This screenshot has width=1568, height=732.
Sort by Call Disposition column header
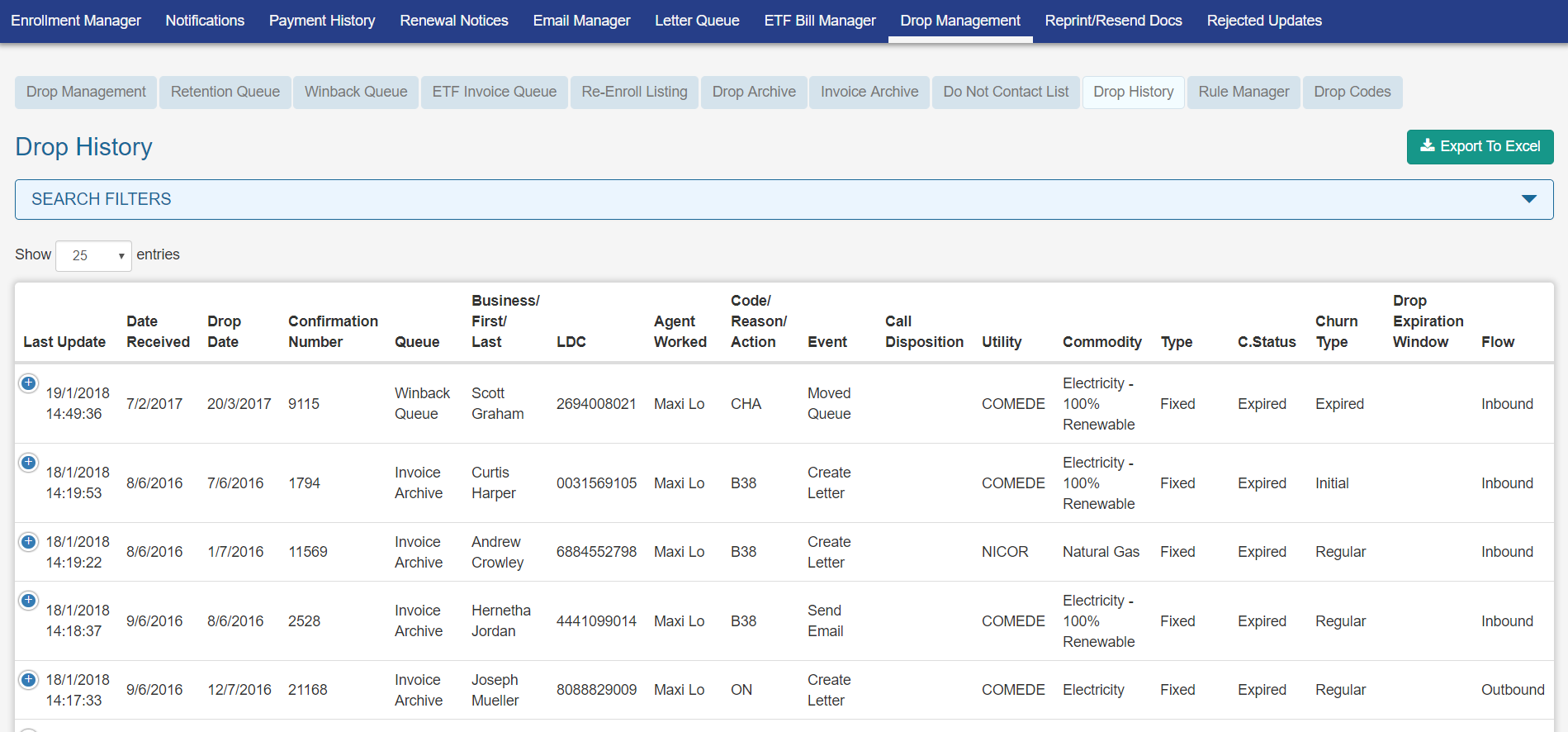[x=924, y=331]
